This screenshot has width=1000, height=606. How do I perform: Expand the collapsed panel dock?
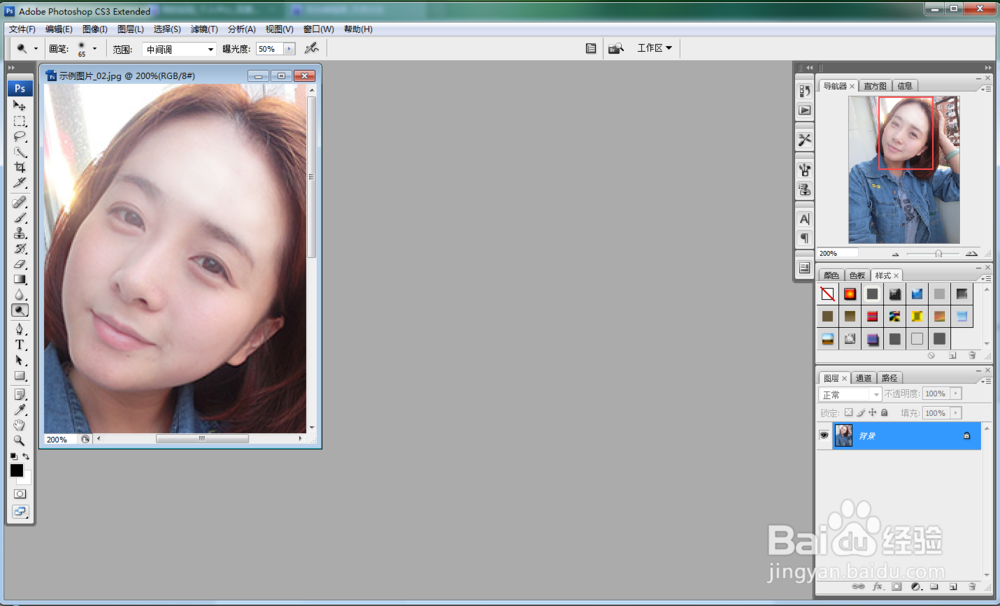809,68
